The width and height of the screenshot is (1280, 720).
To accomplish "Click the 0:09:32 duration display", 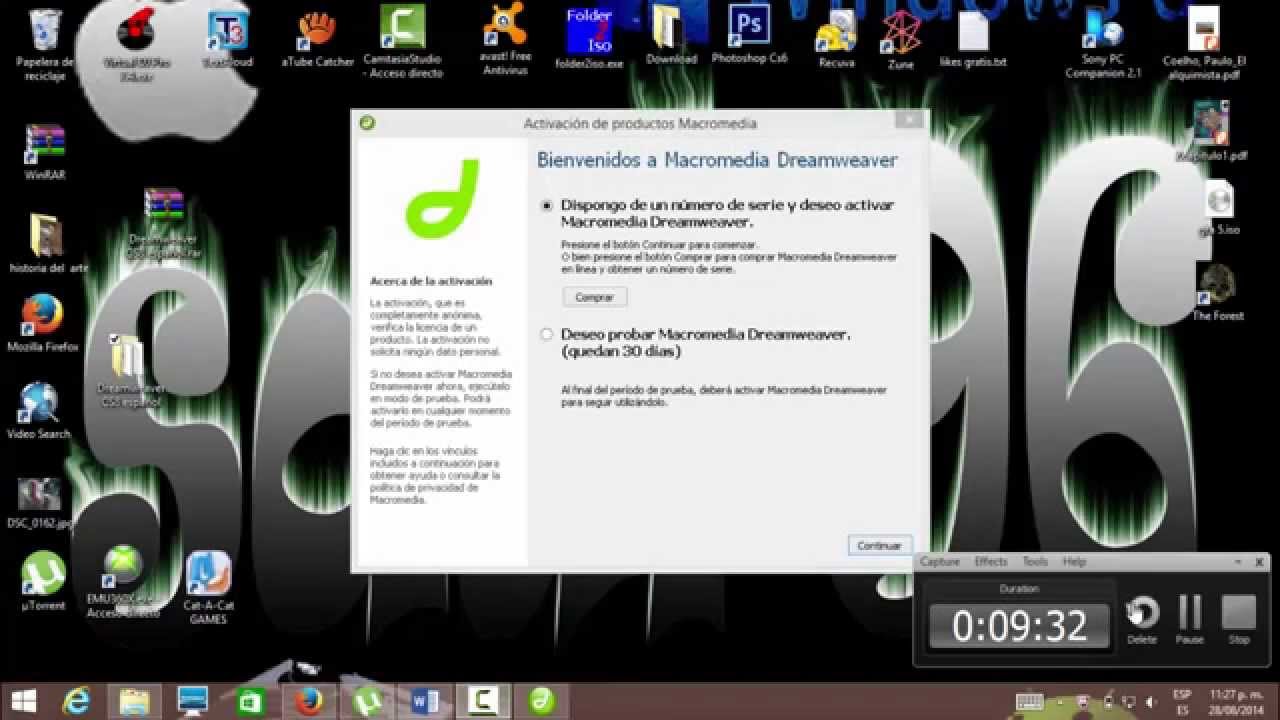I will coord(1019,626).
